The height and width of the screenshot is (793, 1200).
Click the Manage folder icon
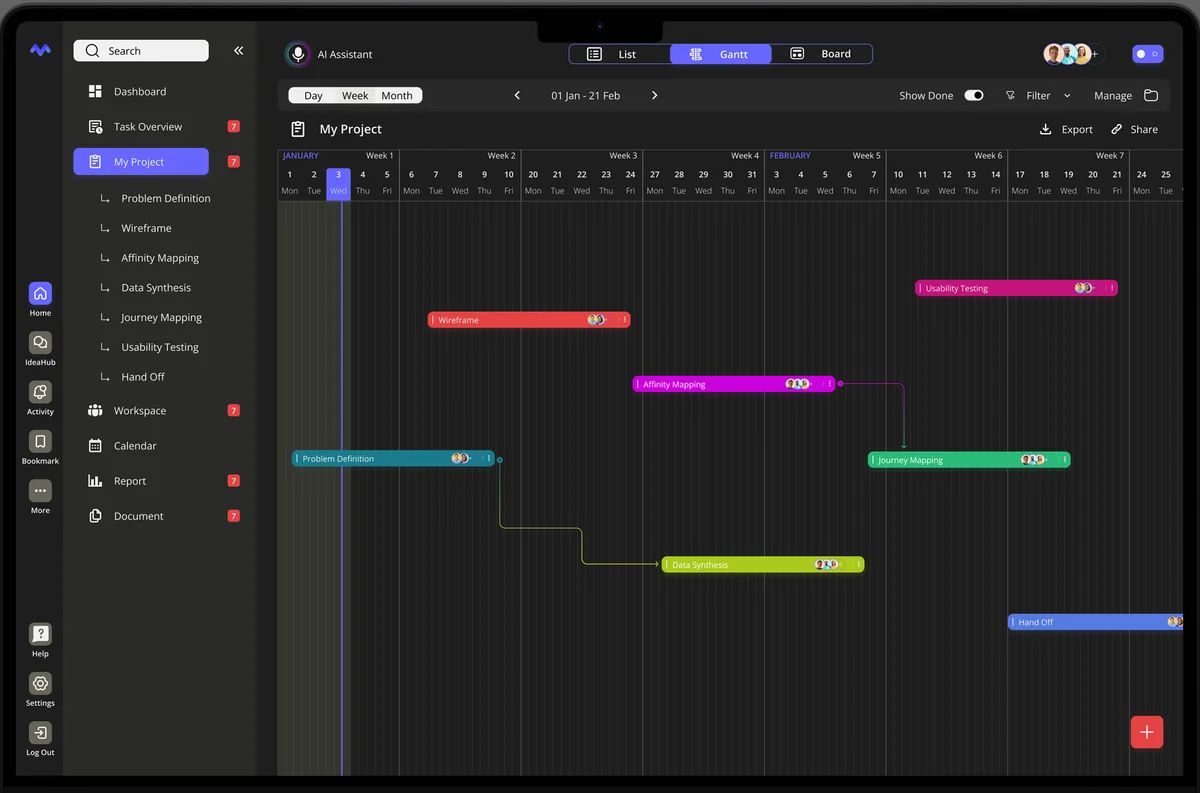click(1151, 95)
